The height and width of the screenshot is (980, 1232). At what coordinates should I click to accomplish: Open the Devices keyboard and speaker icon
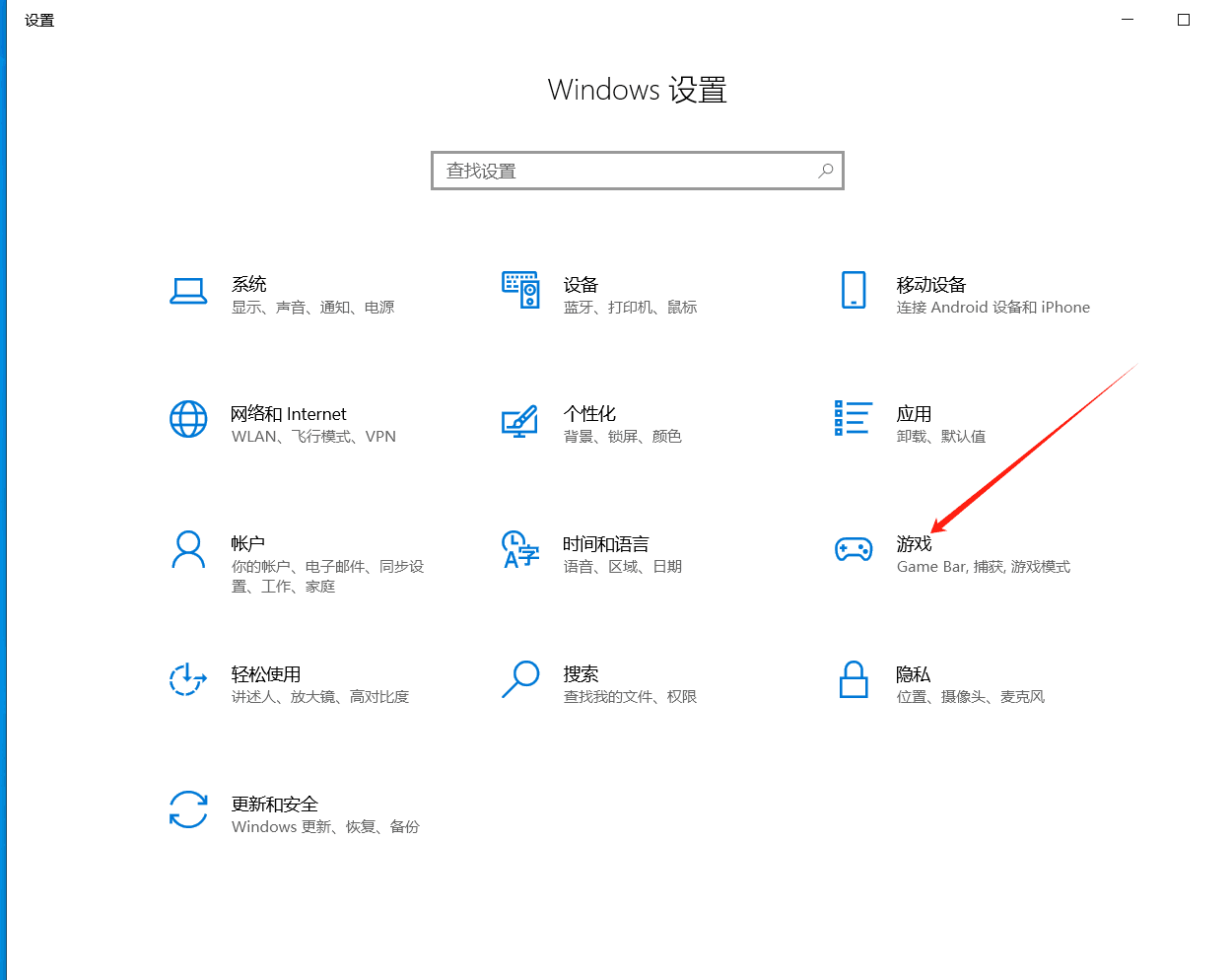tap(520, 290)
